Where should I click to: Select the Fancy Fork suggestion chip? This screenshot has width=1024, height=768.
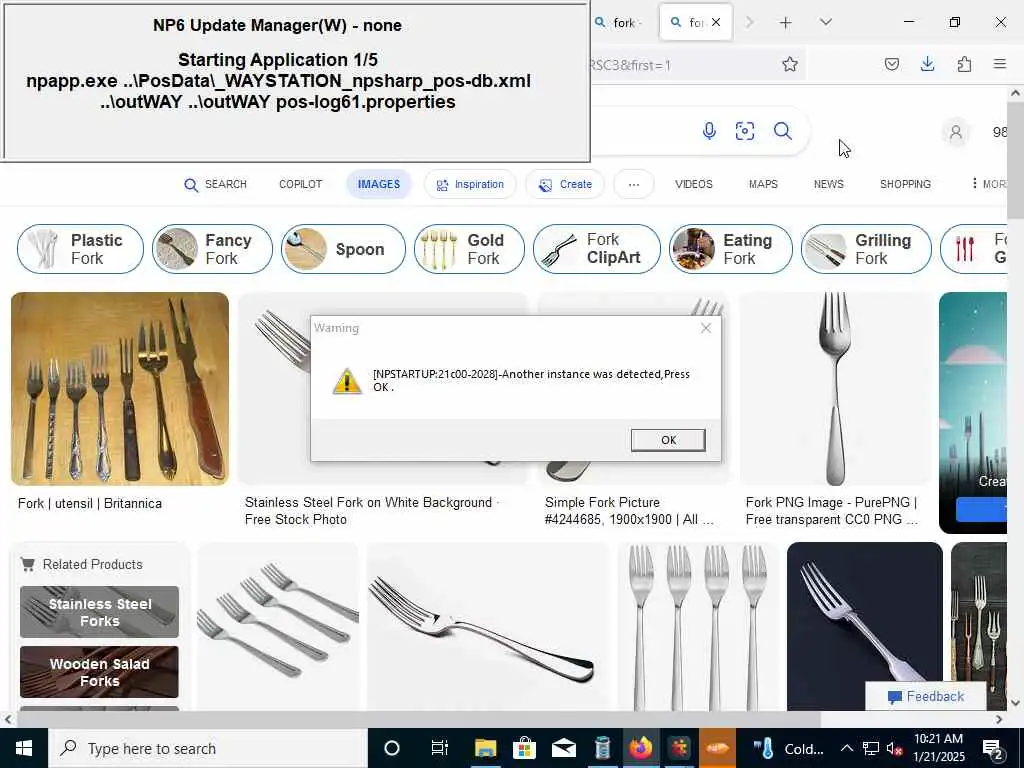pyautogui.click(x=212, y=249)
